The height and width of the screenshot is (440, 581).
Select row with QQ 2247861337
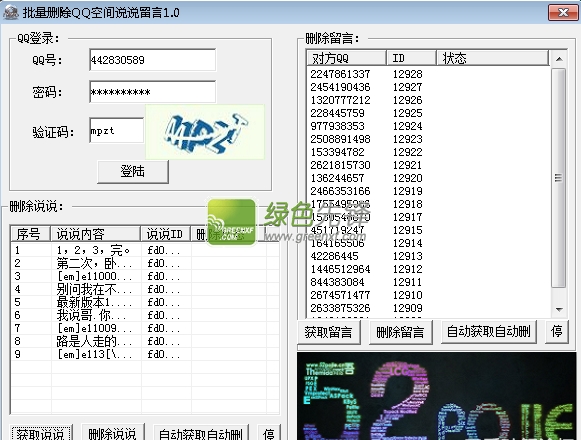click(428, 74)
